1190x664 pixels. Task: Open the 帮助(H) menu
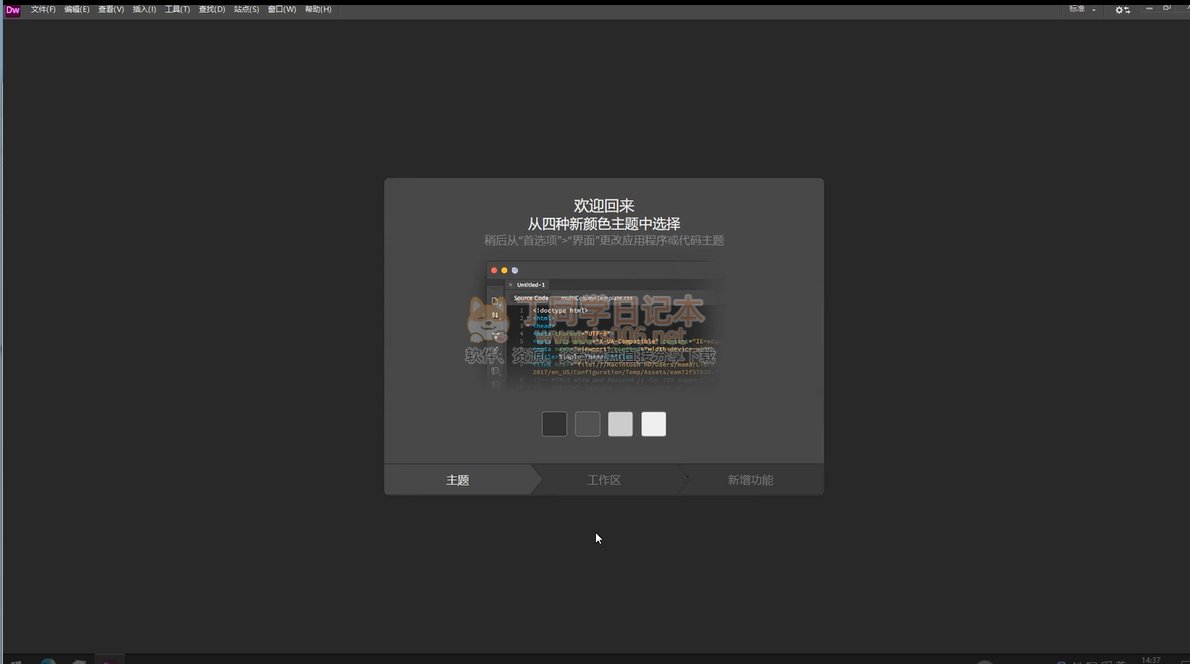[x=318, y=10]
